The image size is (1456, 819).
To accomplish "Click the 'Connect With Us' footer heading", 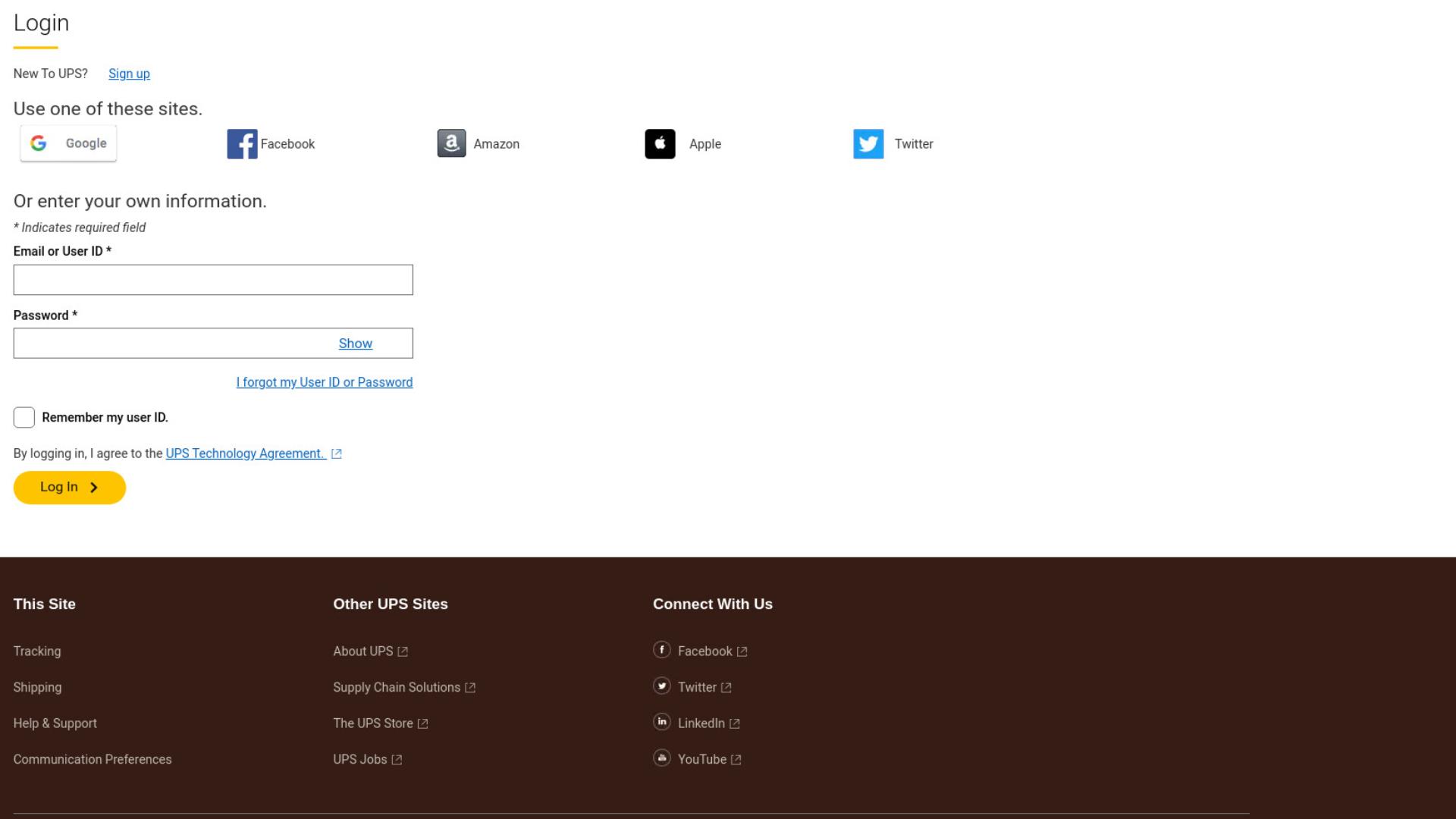I will tap(713, 604).
